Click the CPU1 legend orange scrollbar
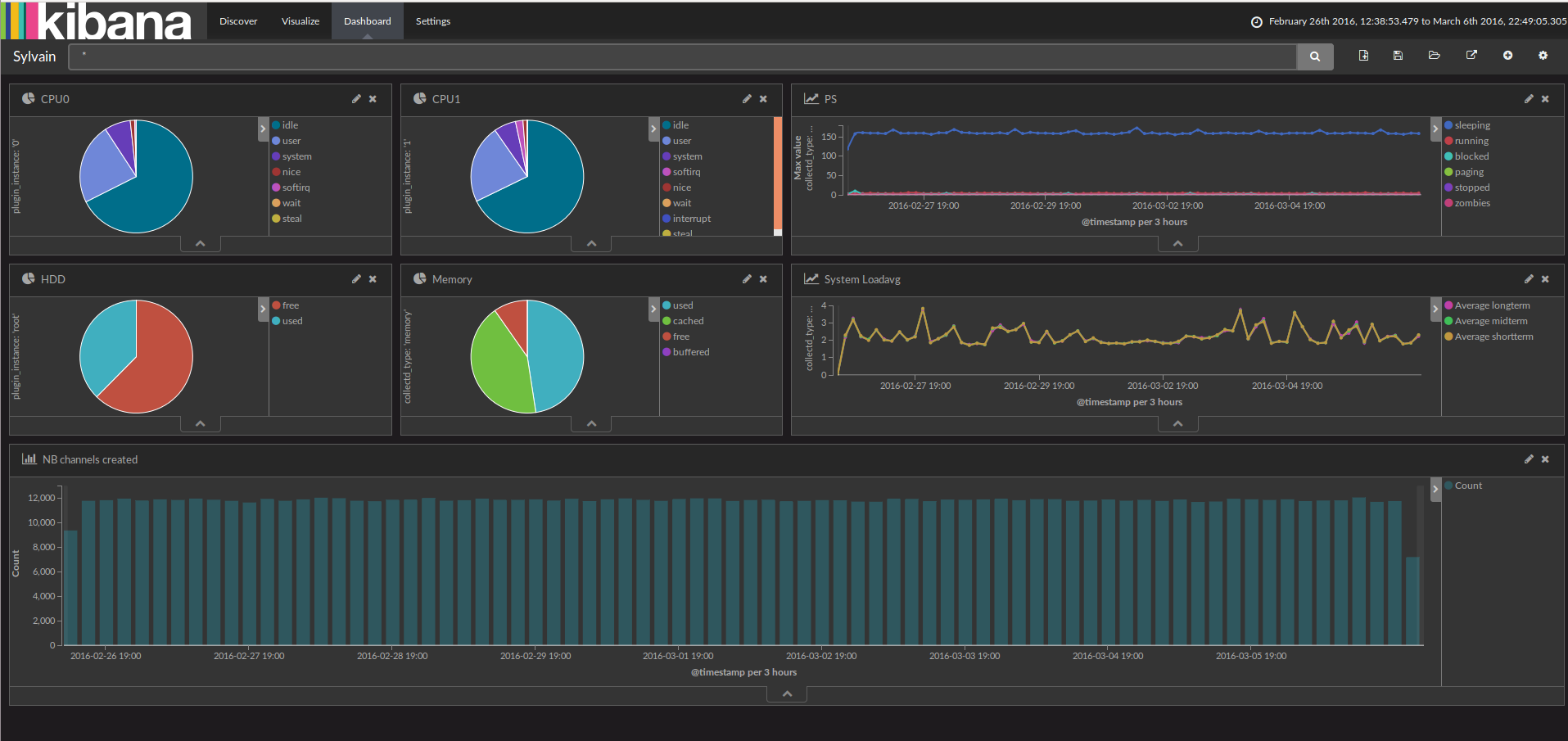 point(778,173)
